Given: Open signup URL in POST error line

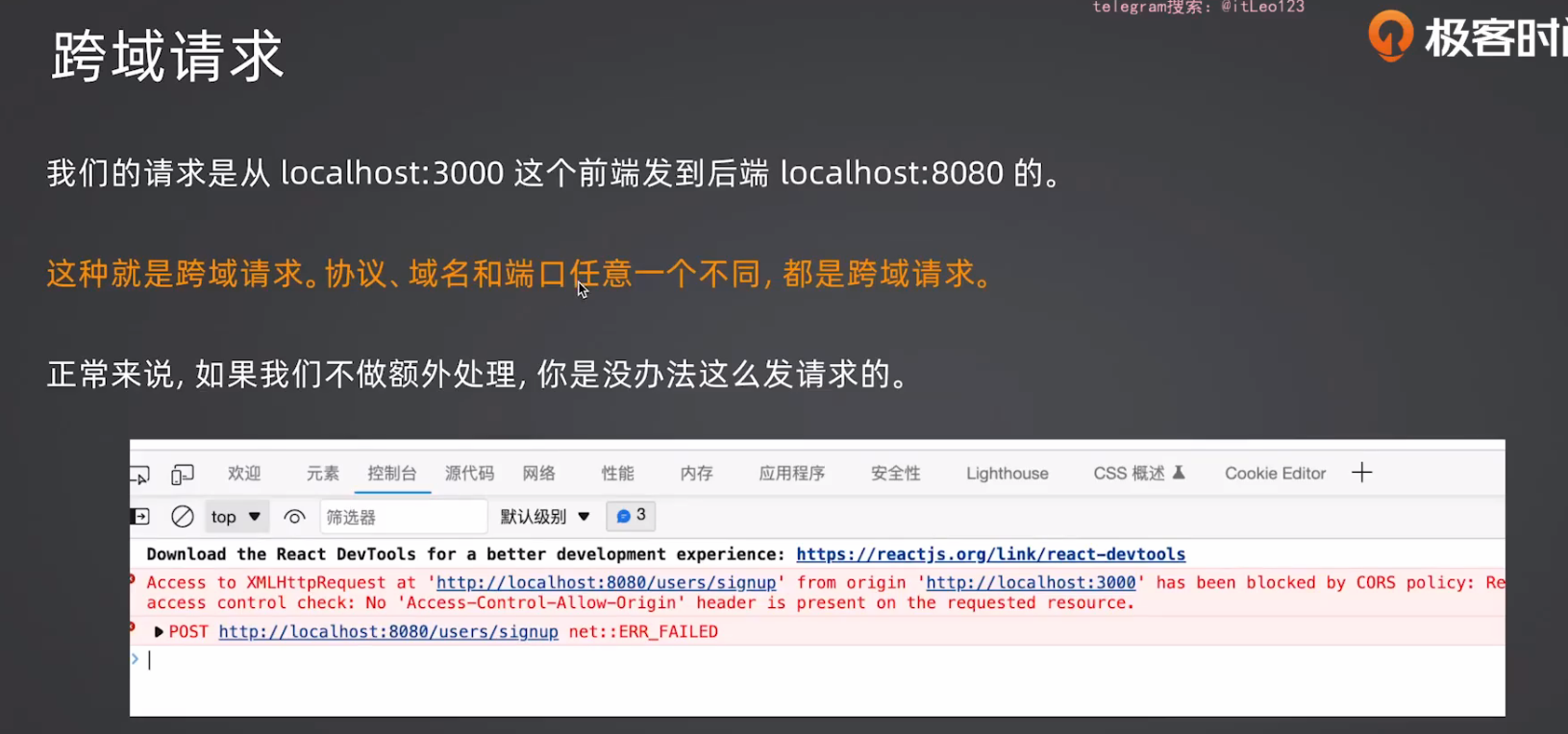Looking at the screenshot, I should point(388,632).
